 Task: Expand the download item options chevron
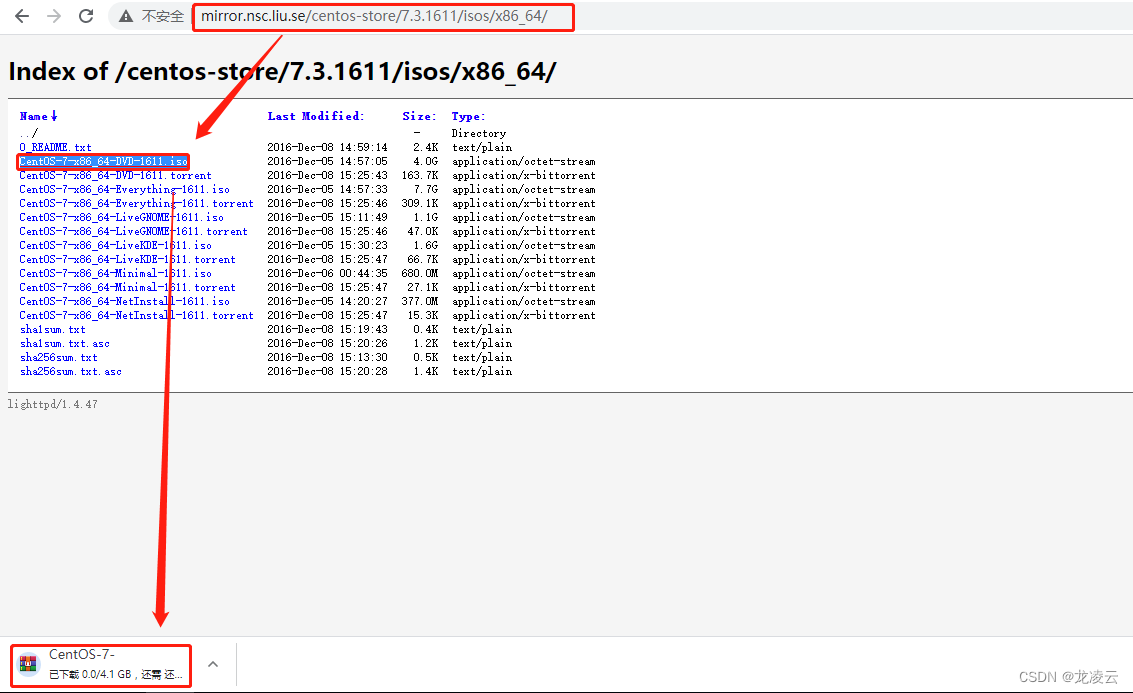pyautogui.click(x=212, y=663)
